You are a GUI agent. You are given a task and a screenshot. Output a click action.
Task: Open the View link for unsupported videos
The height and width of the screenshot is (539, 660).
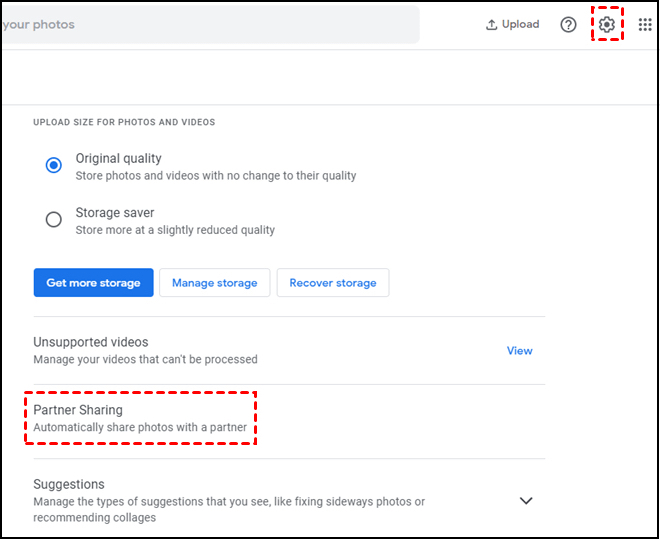pos(519,351)
